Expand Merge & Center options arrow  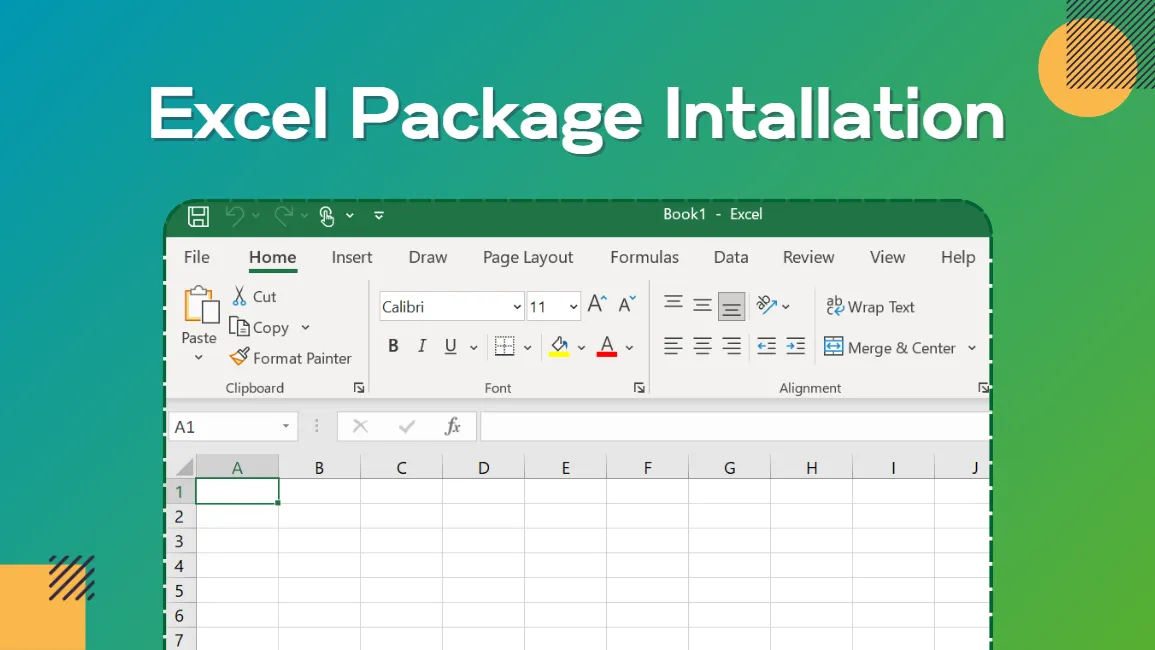972,348
